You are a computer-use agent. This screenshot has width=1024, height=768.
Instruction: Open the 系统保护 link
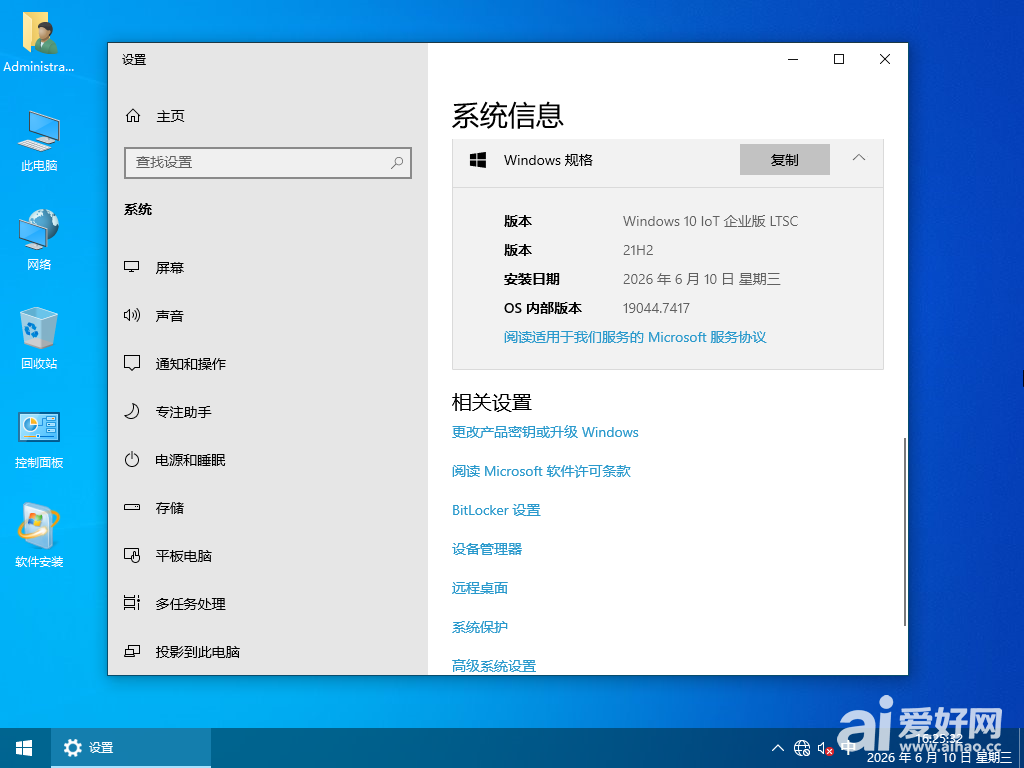click(x=480, y=628)
